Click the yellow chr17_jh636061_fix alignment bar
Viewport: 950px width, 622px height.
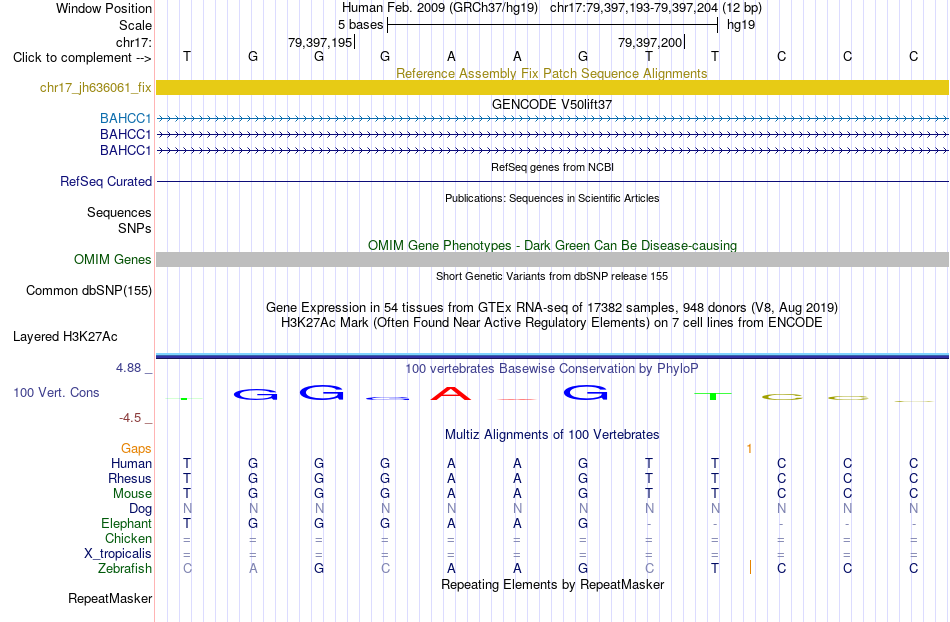coord(552,87)
